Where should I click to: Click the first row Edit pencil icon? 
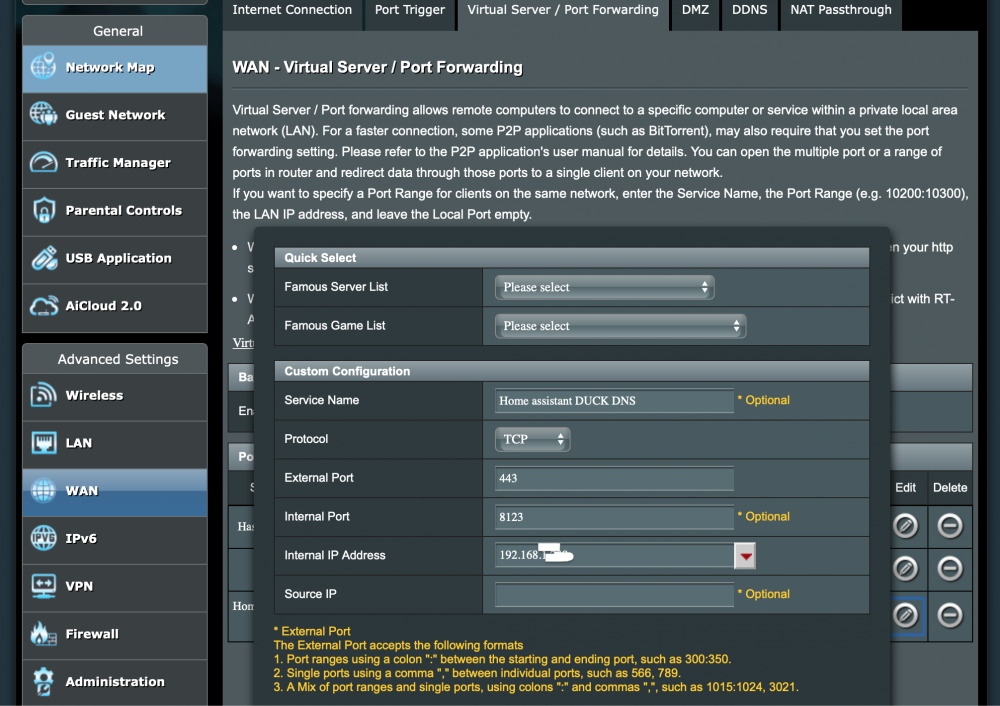pyautogui.click(x=905, y=526)
